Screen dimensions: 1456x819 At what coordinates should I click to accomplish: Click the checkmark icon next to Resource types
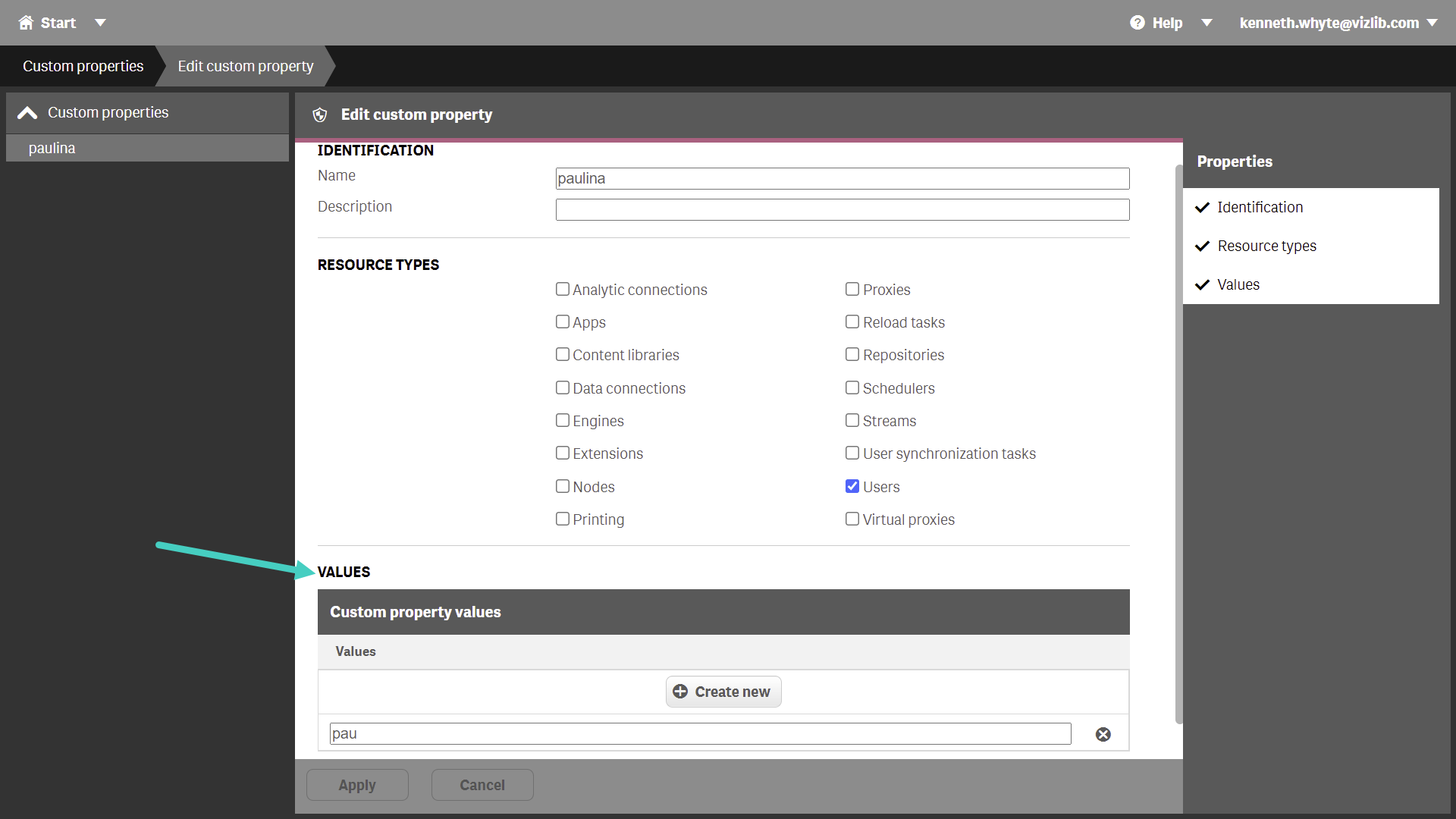pos(1202,246)
